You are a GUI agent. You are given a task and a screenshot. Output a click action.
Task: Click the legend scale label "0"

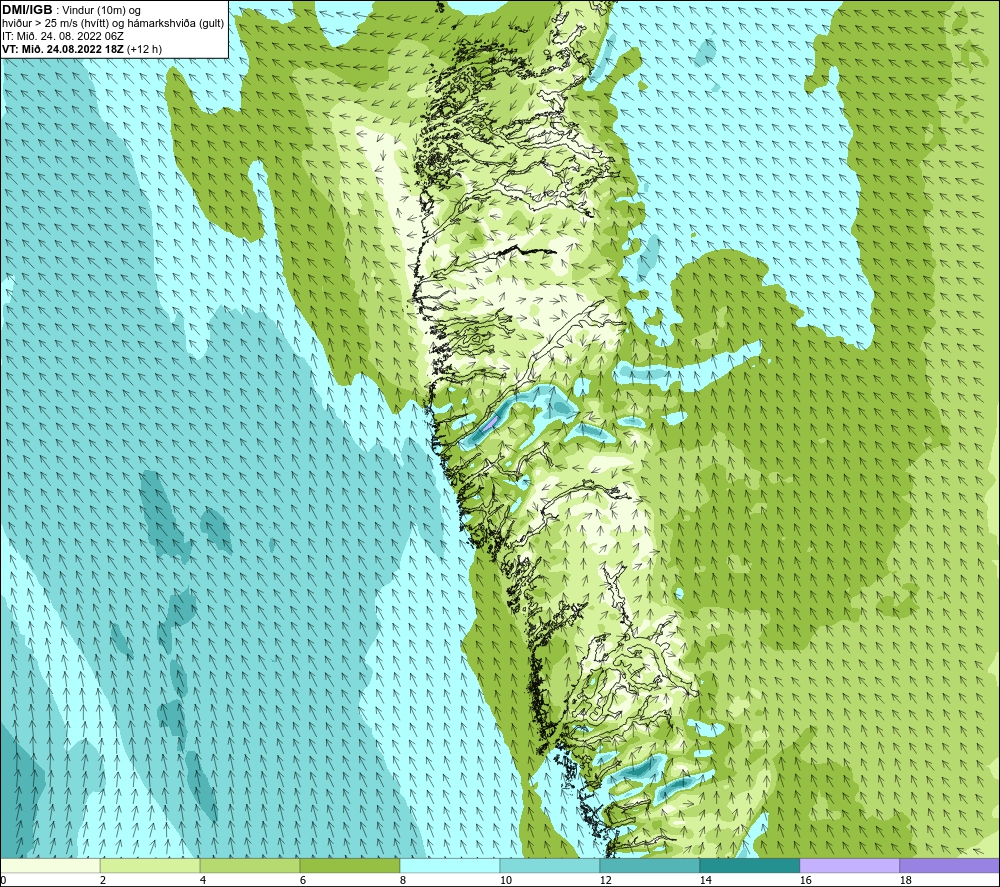coord(3,880)
